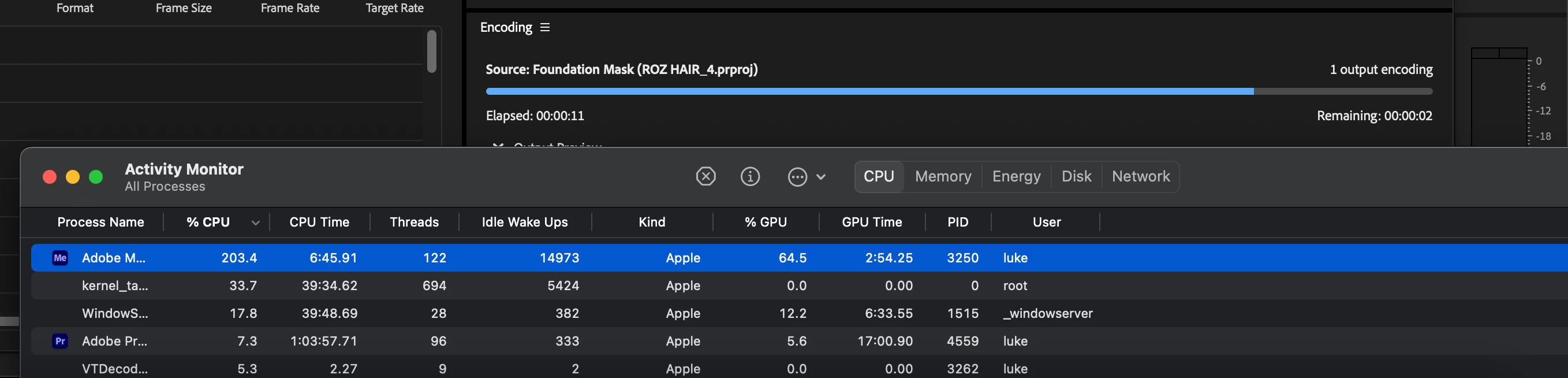Click the stop process X icon

705,177
